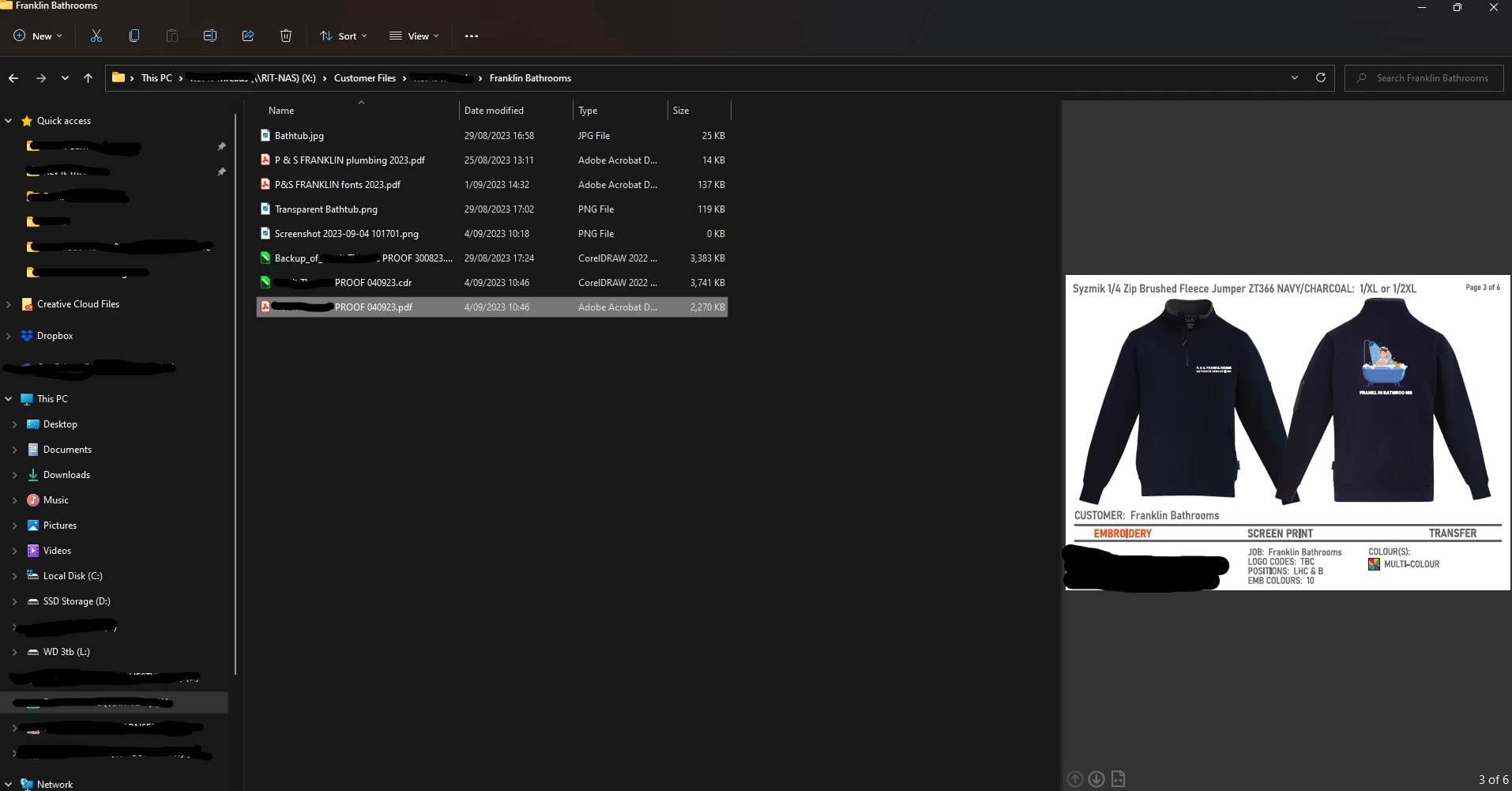This screenshot has height=791, width=1512.
Task: Select Videos in the navigation tree
Action: coord(57,551)
